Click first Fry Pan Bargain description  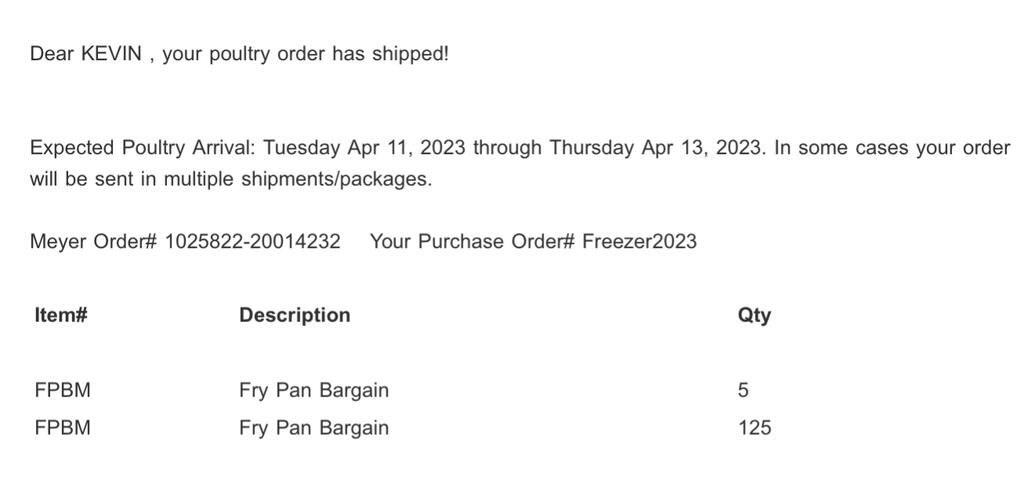(314, 391)
